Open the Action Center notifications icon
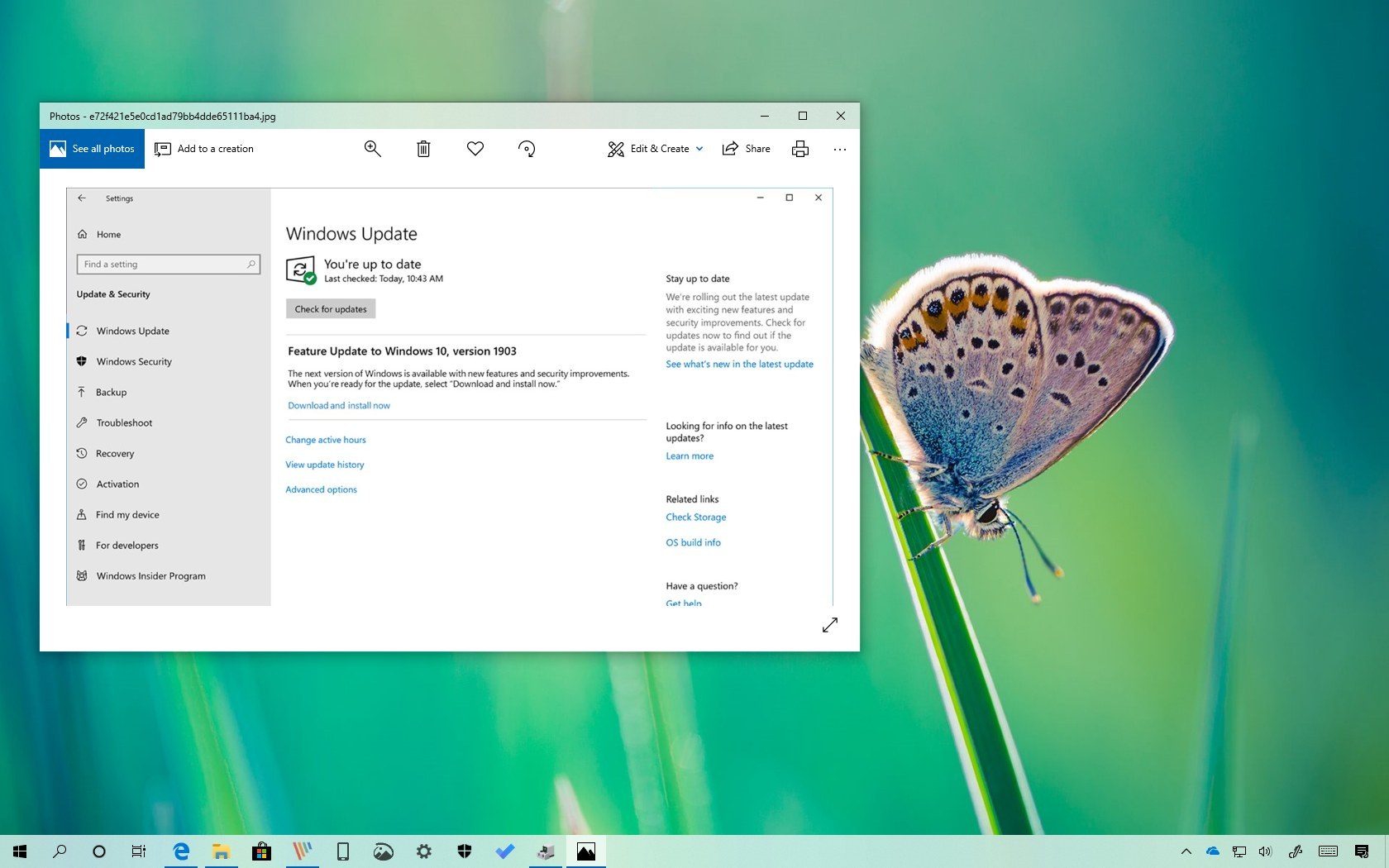Screen dimensions: 1389x868 point(1362,851)
